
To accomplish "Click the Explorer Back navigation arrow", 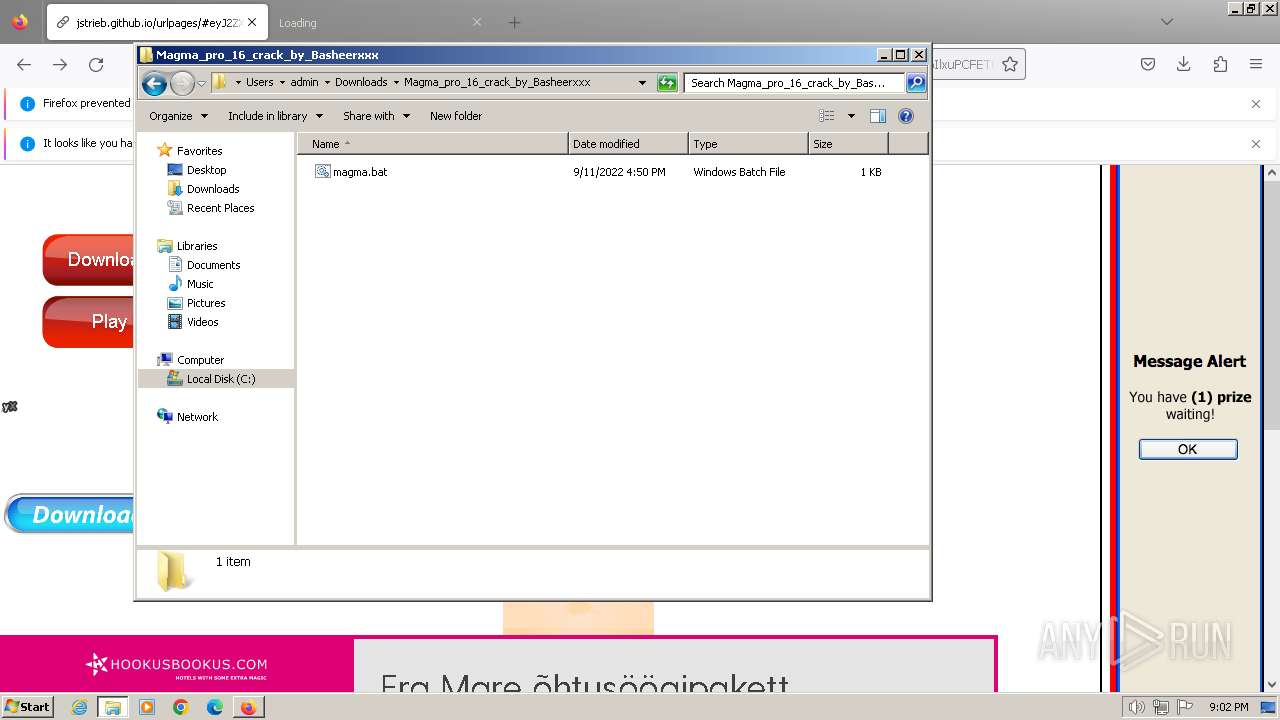I will 154,83.
